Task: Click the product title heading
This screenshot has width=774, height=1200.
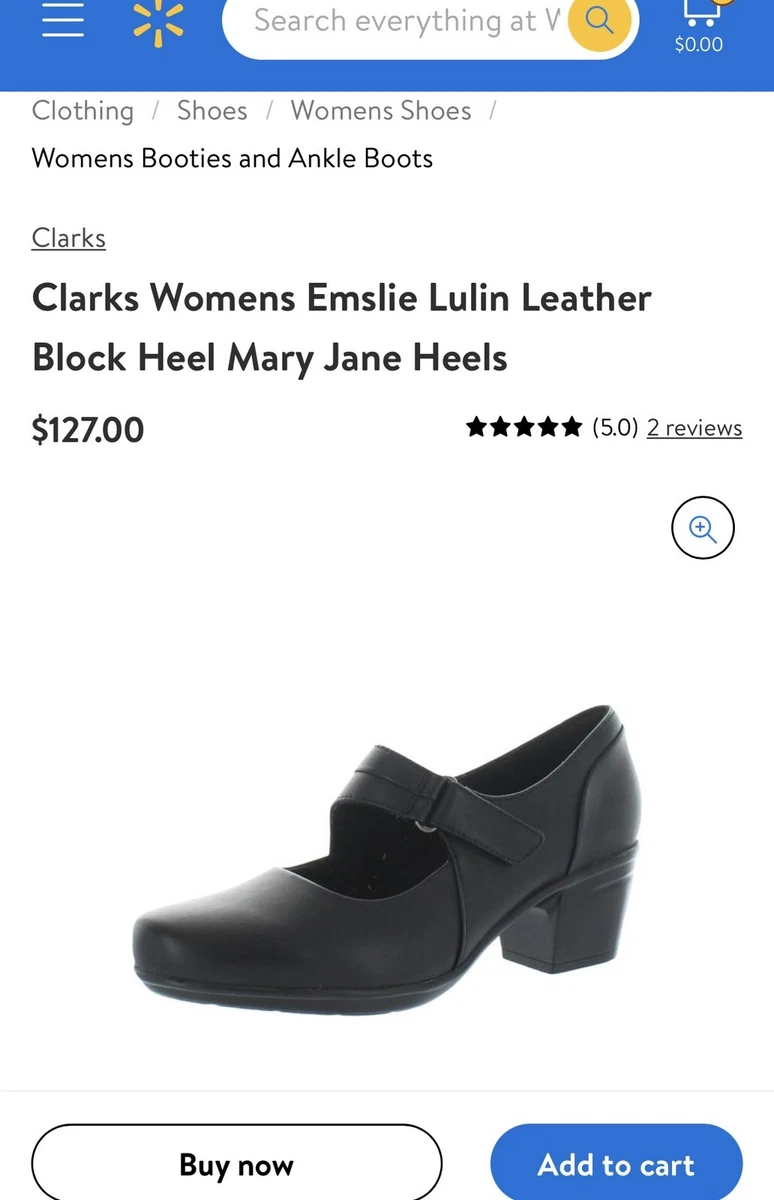Action: click(342, 327)
